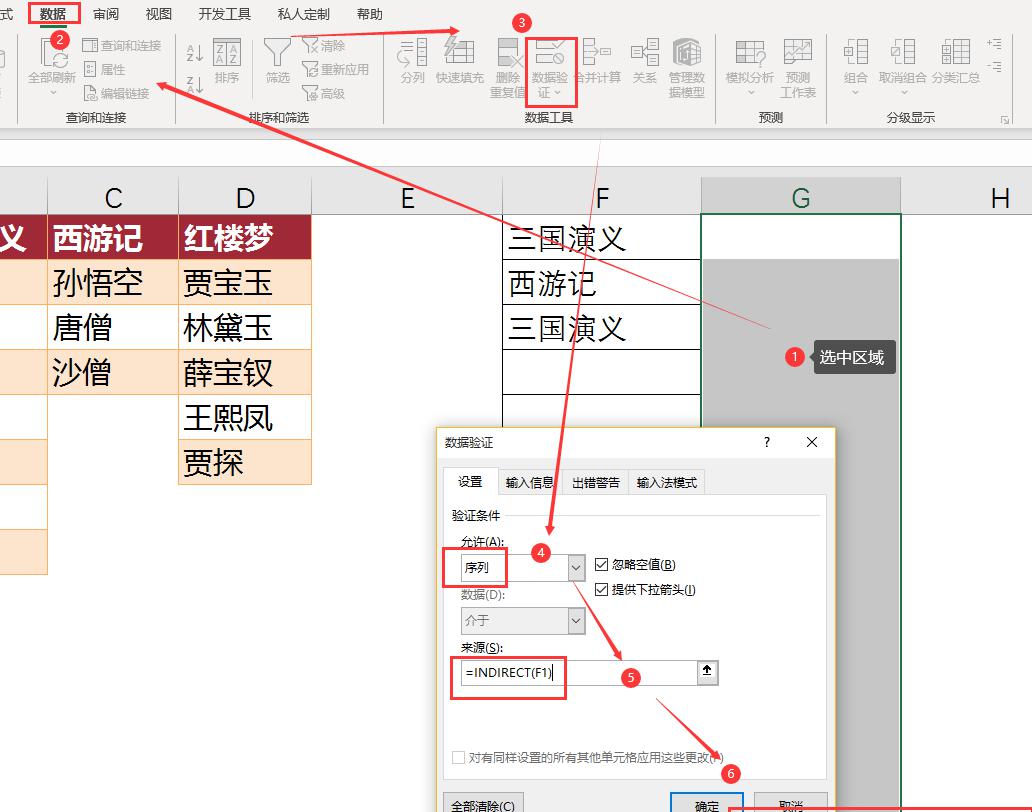Click the 来源 formula input field

point(579,672)
